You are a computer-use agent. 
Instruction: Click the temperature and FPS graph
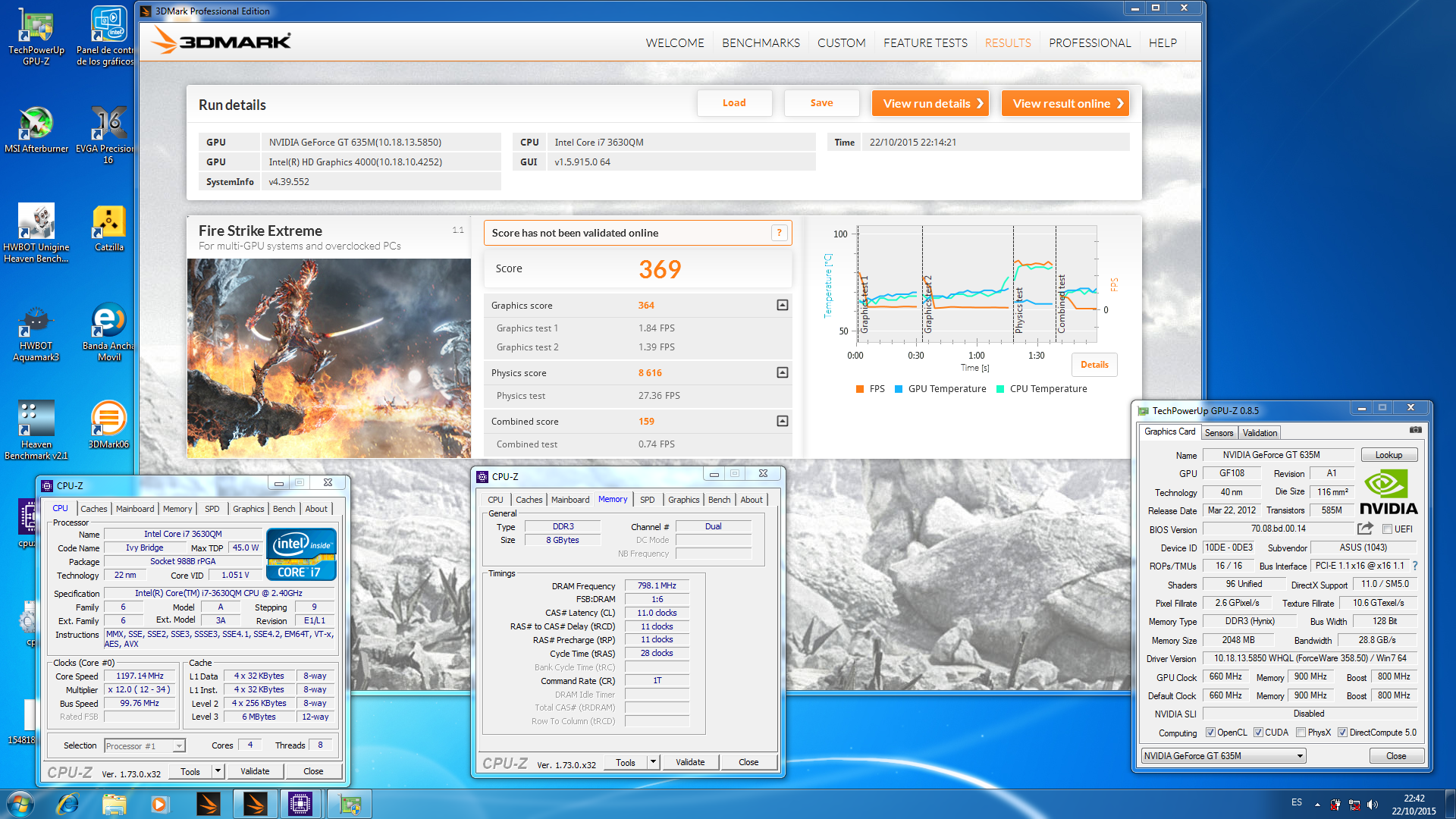click(977, 285)
